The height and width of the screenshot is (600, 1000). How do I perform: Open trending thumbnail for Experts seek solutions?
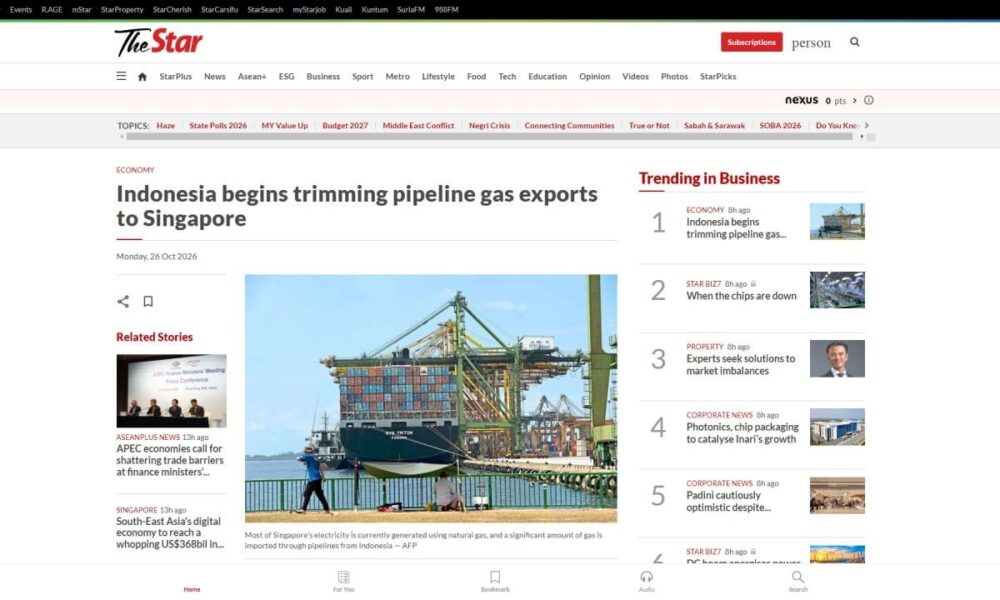[x=837, y=358]
